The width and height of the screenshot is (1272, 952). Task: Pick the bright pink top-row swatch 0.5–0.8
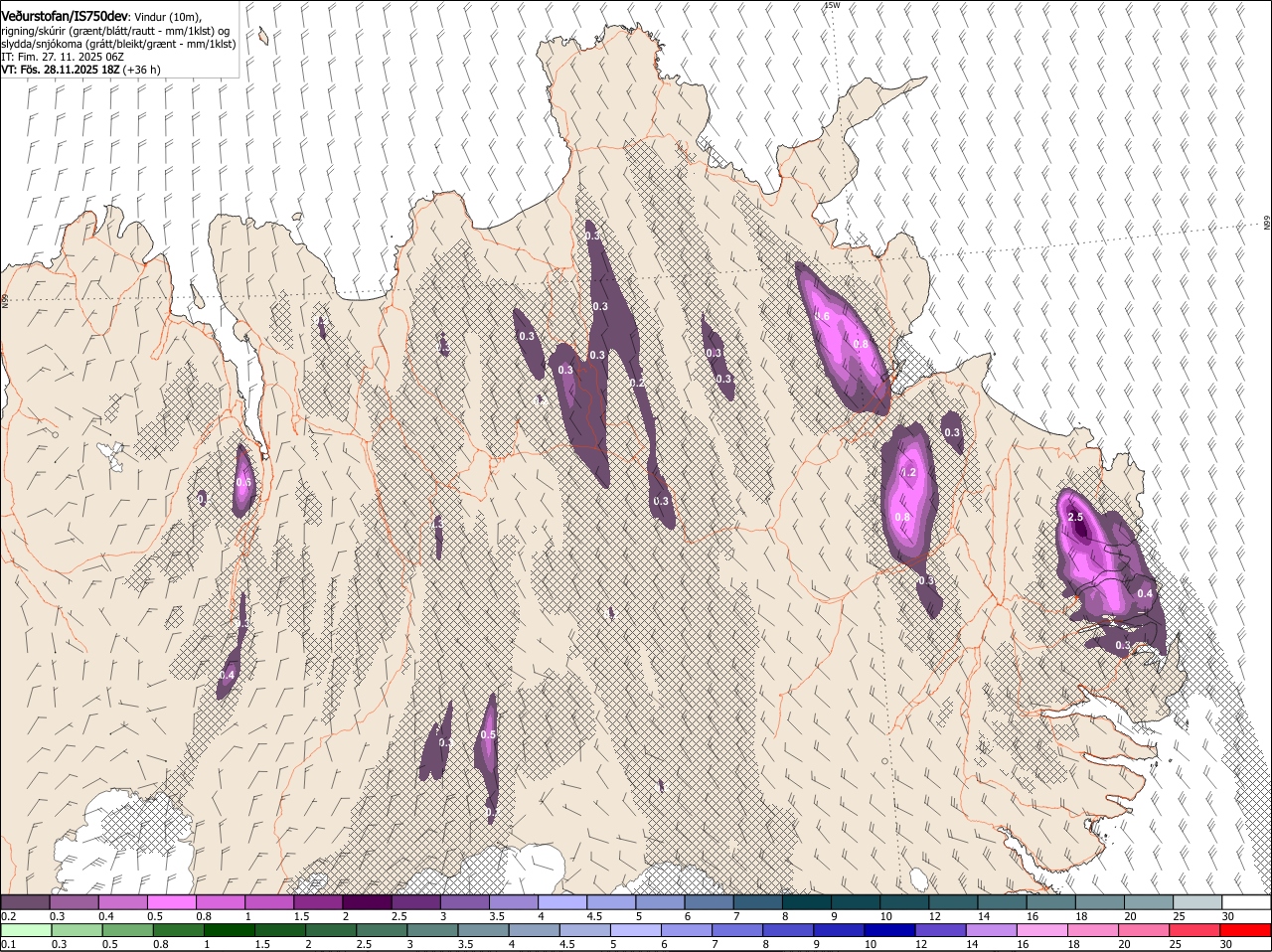(171, 901)
